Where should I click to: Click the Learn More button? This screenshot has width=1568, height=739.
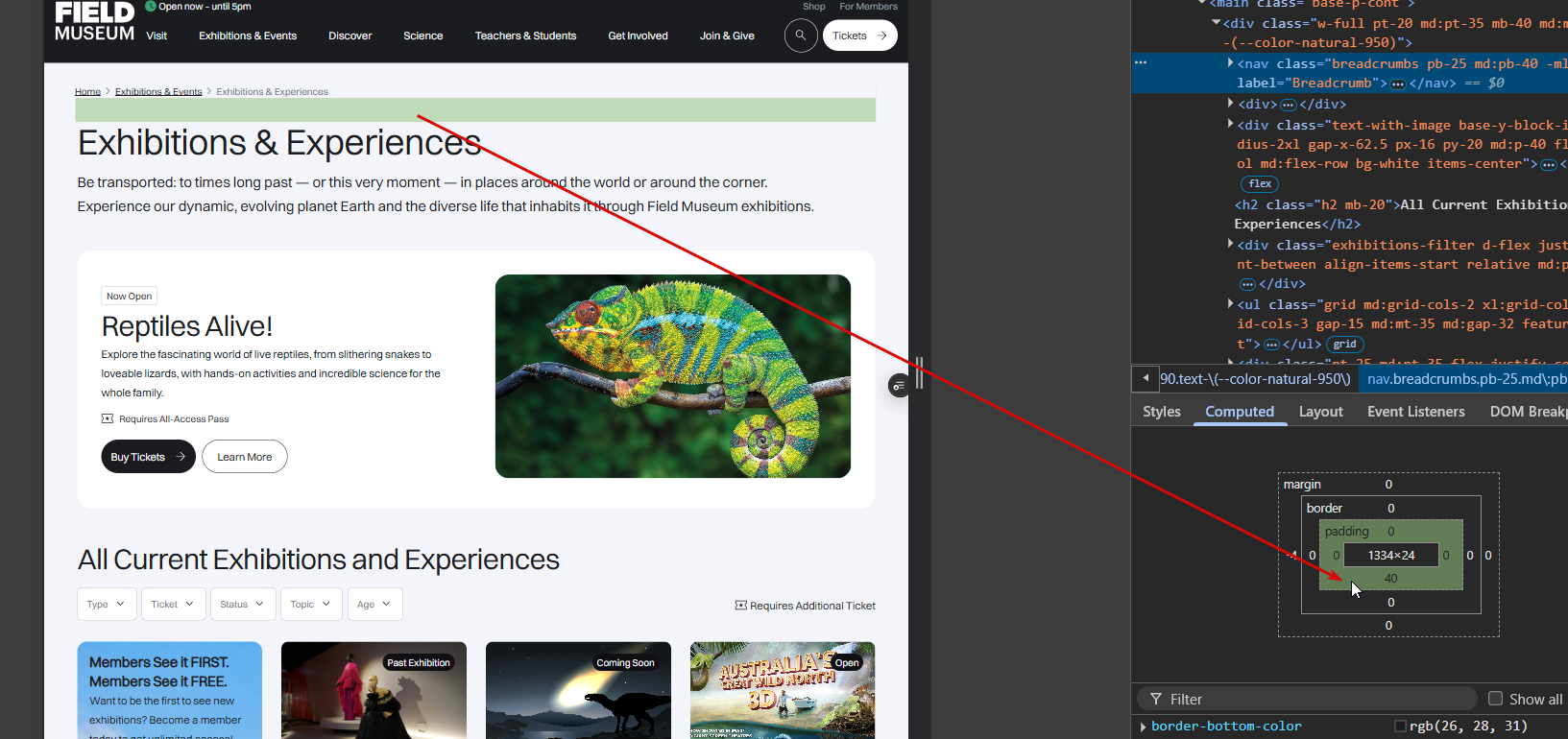pos(245,457)
